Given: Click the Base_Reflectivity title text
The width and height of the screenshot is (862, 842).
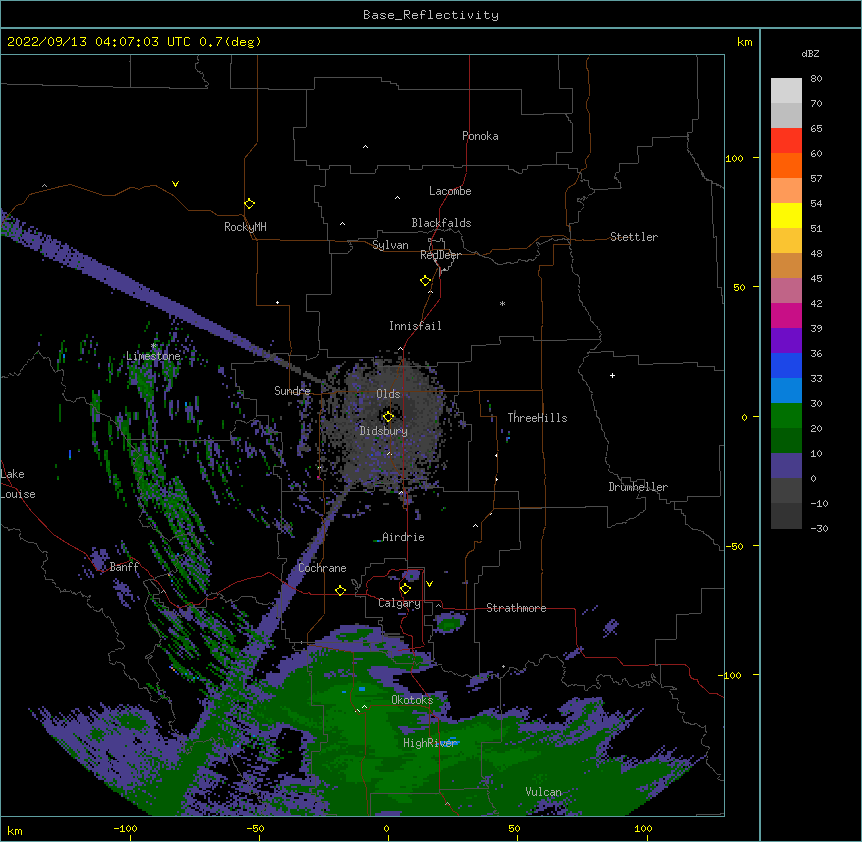Looking at the screenshot, I should tap(431, 15).
